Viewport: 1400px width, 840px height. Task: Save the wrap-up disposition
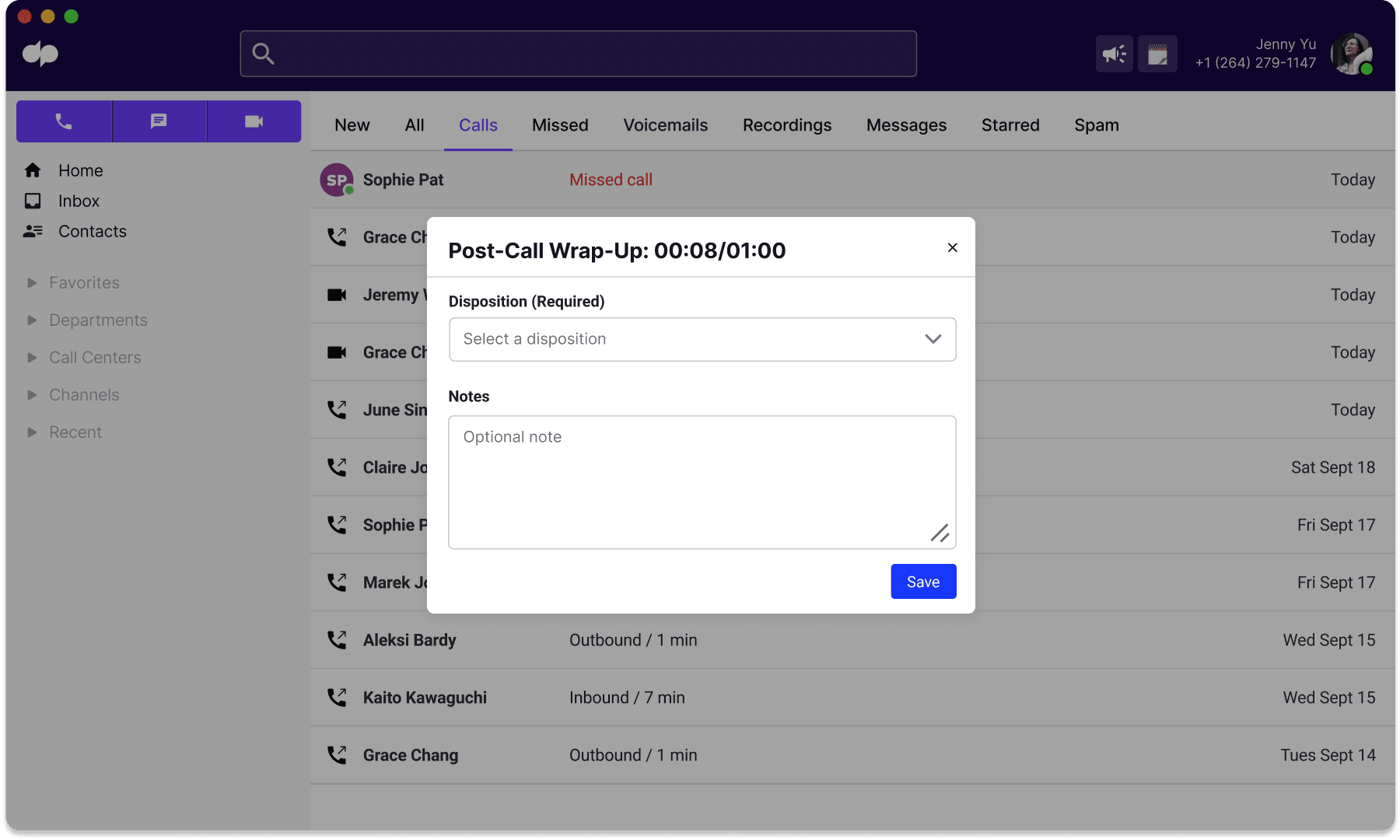[923, 582]
